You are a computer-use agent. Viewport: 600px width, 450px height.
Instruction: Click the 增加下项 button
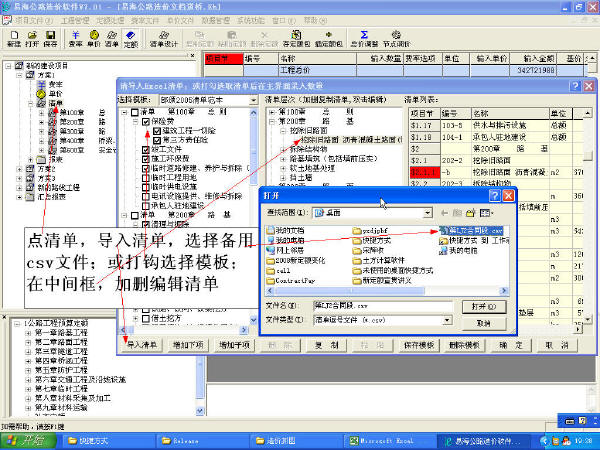pos(188,345)
